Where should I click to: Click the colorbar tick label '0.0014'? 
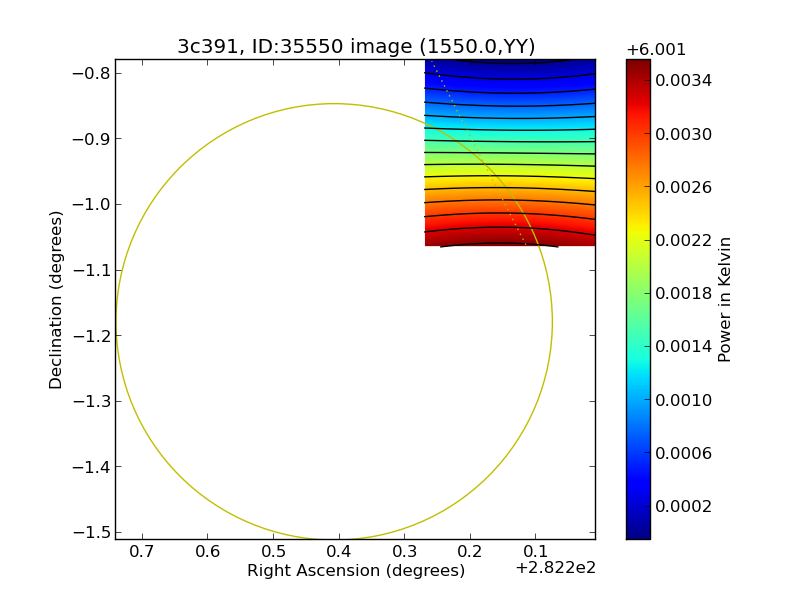683,346
